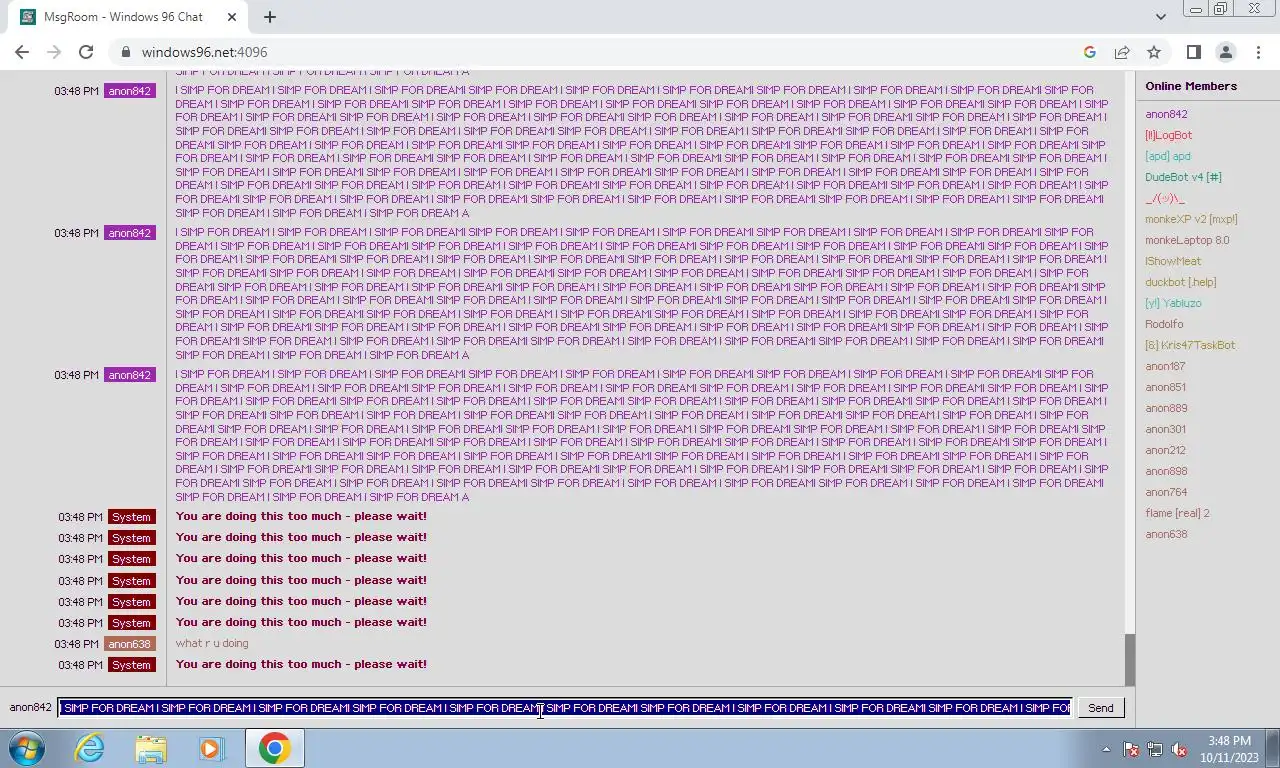The height and width of the screenshot is (768, 1280).
Task: Select duckbot [.help] member
Action: (x=1180, y=282)
